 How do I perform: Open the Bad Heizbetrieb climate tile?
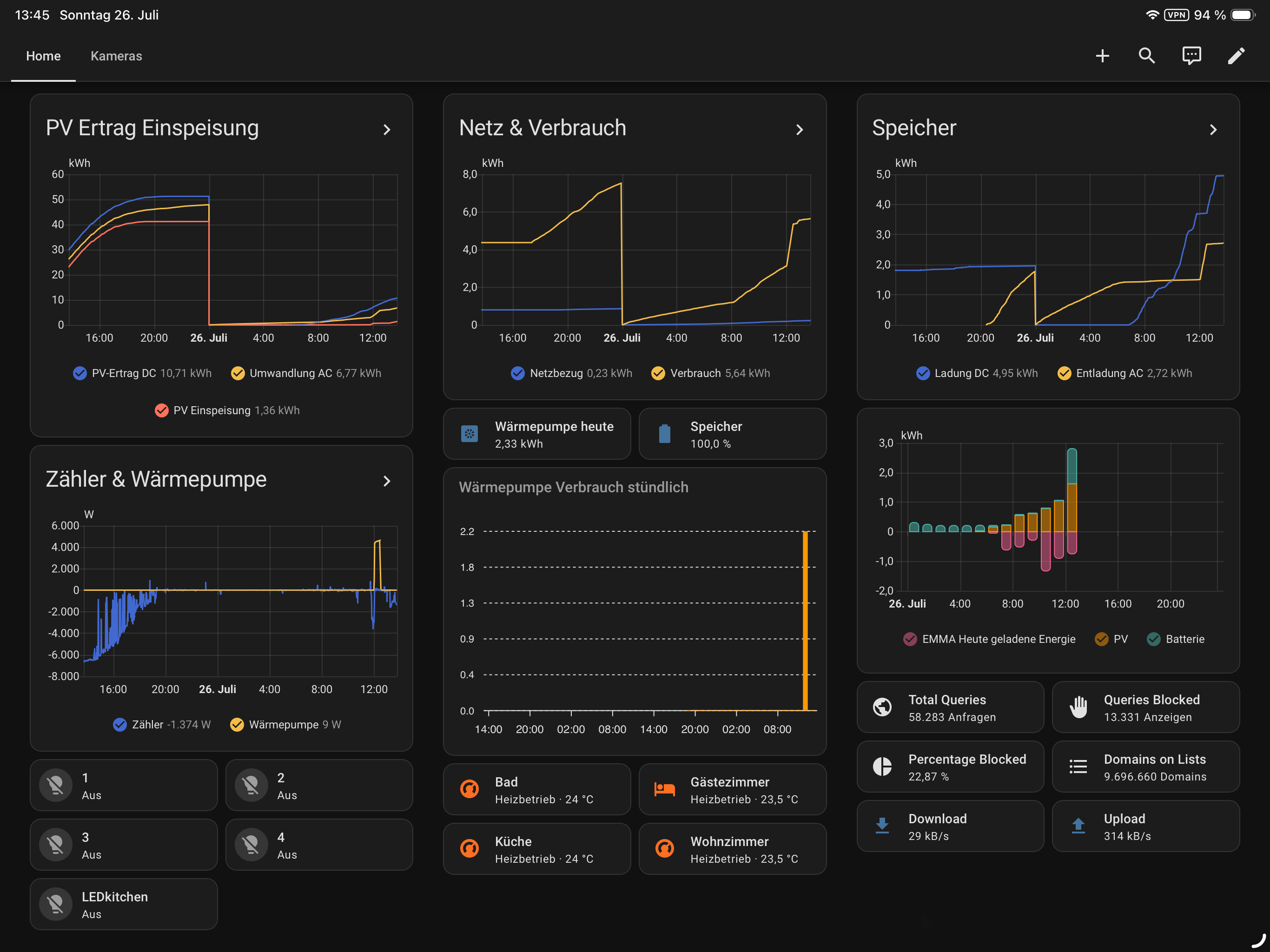click(x=537, y=789)
